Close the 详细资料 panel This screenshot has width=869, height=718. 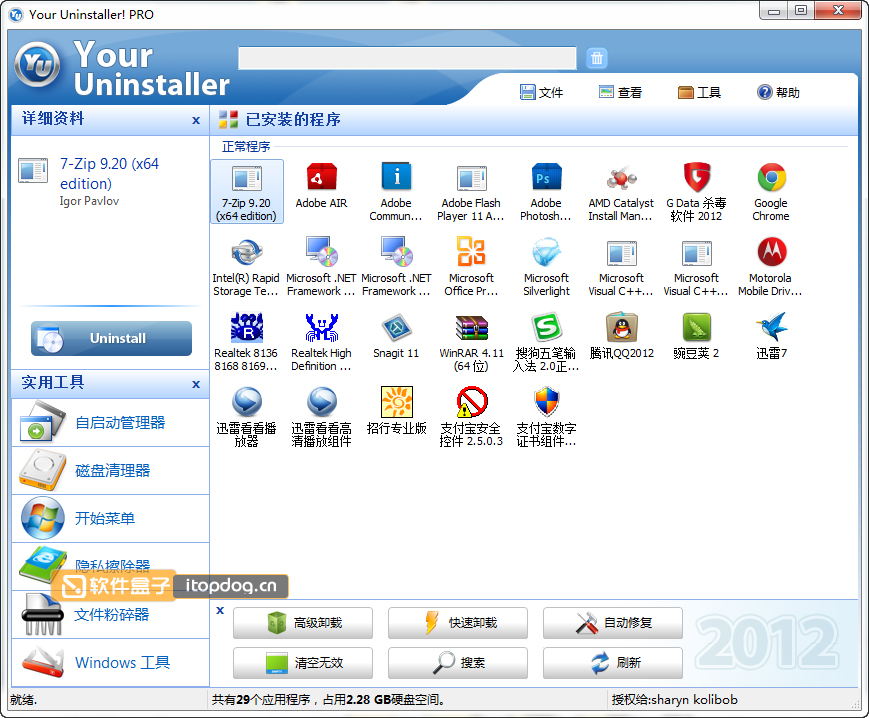(x=196, y=120)
